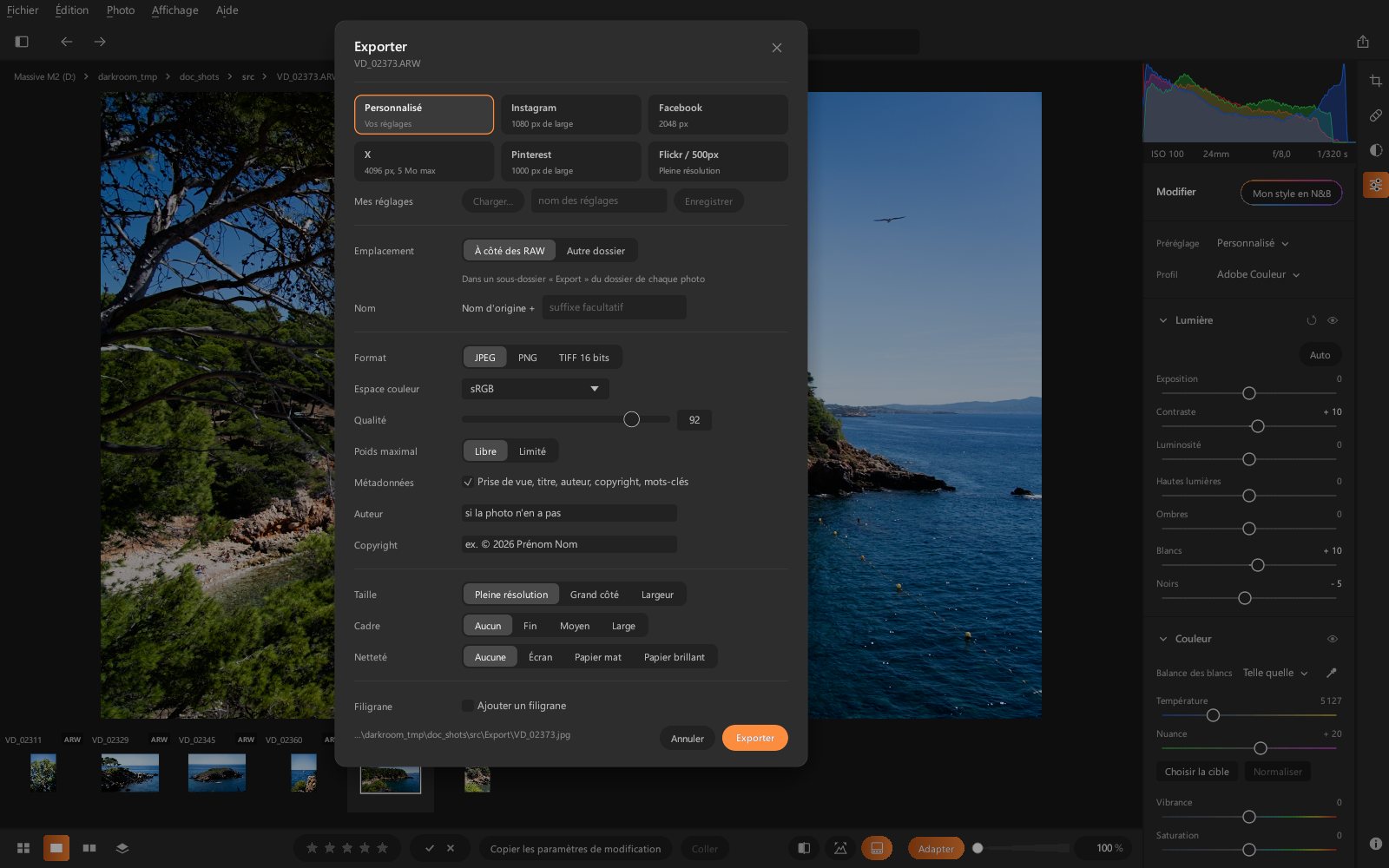
Task: Toggle the left sidebar panel icon
Action: click(23, 42)
